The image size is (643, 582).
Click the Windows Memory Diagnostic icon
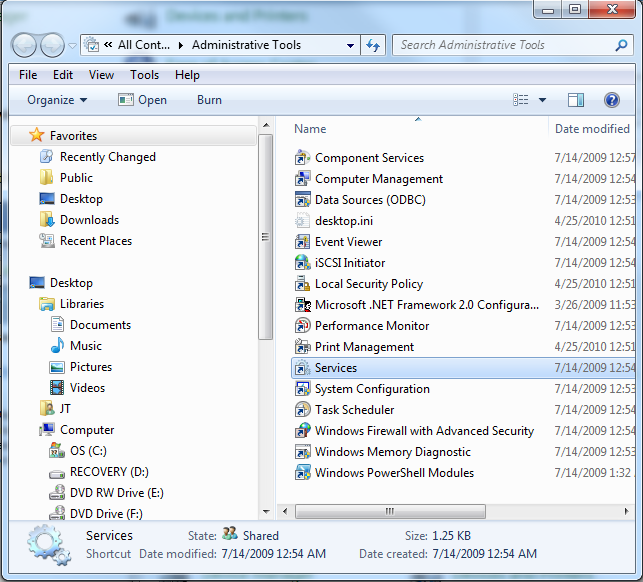pyautogui.click(x=303, y=452)
